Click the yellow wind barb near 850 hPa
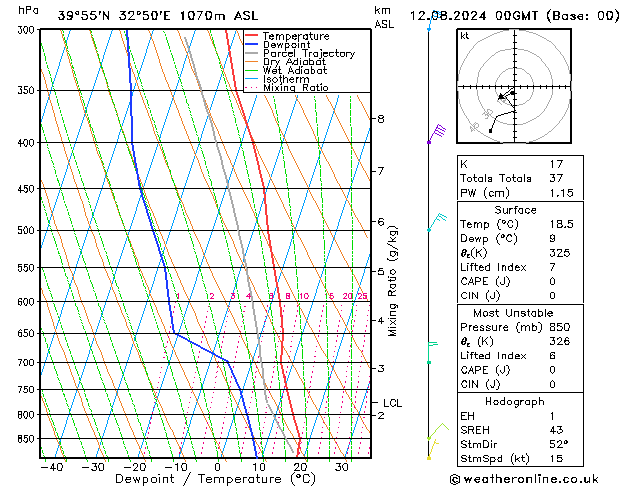Viewport: 629px width, 486px height. [x=434, y=440]
